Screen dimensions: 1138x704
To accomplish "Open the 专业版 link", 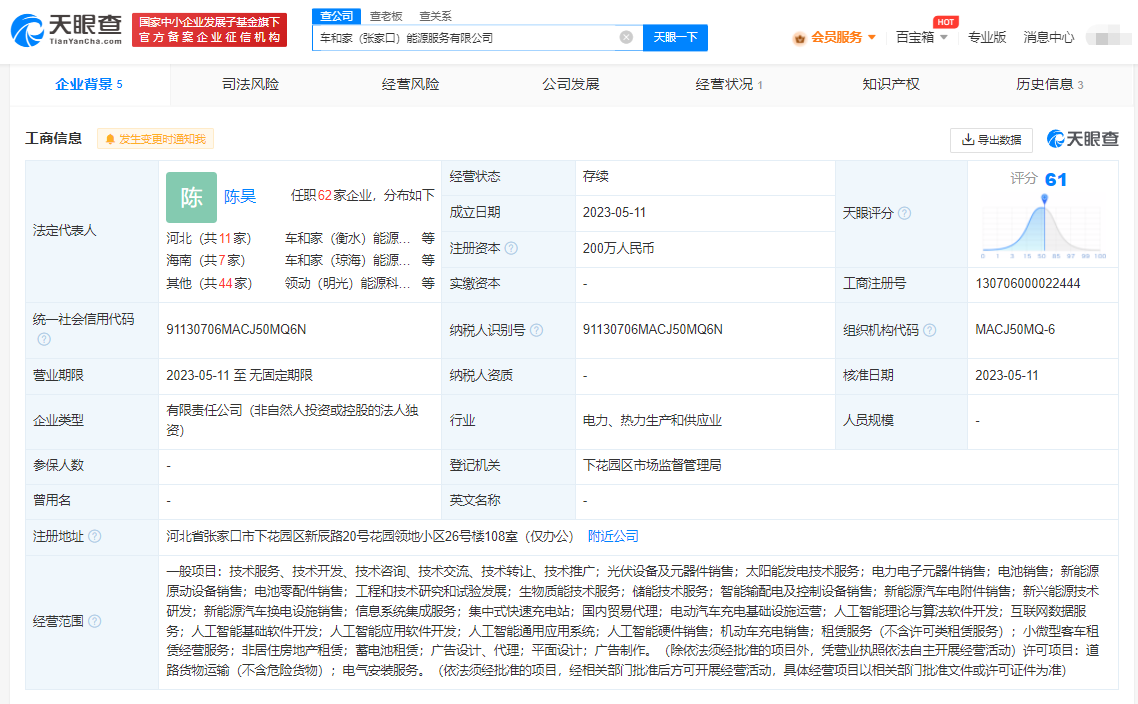I will [987, 38].
